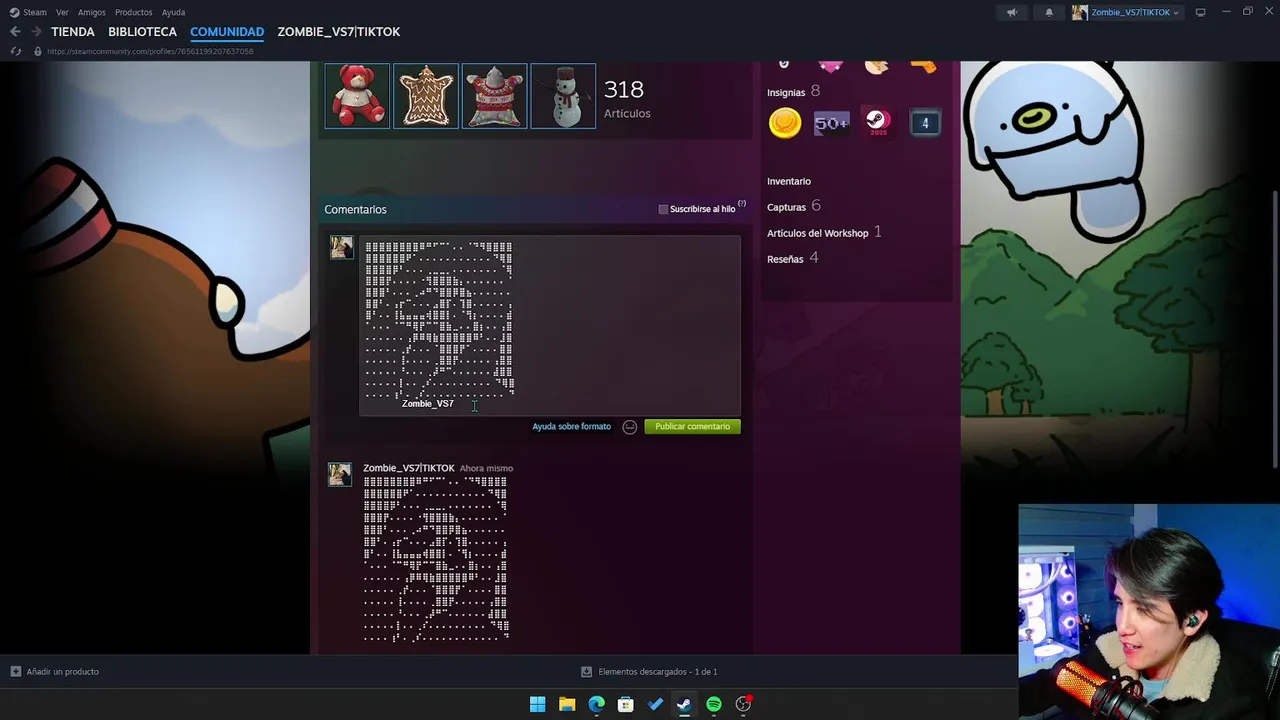Image resolution: width=1280 pixels, height=720 pixels.
Task: Click the steamcommunity profile URL bar
Action: 150,51
